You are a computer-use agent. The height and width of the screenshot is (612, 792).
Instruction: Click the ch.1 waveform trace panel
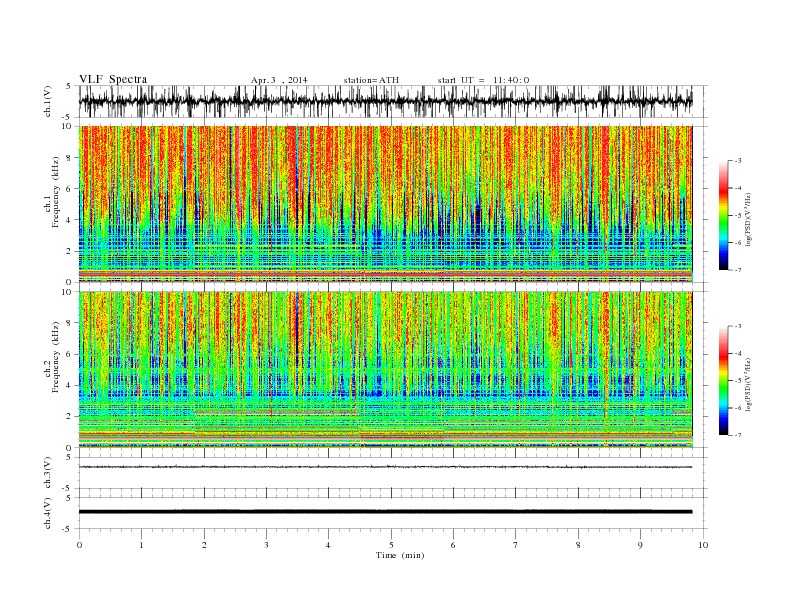pyautogui.click(x=385, y=101)
